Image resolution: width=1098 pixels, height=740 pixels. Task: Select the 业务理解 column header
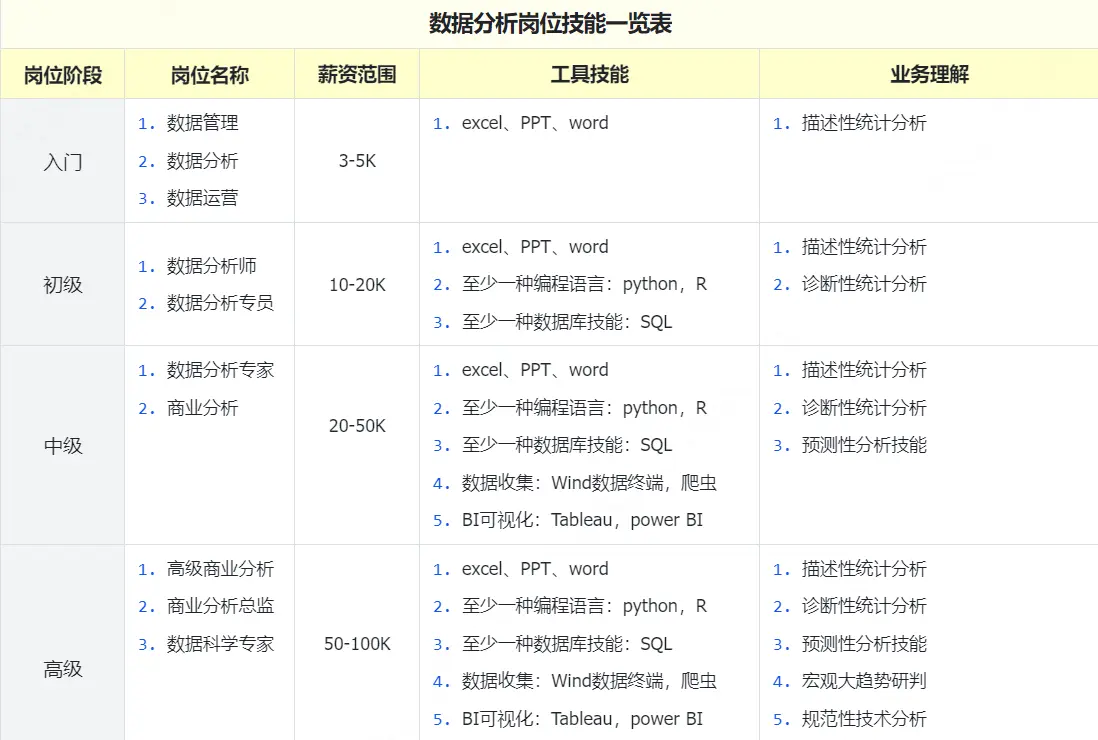coord(929,75)
